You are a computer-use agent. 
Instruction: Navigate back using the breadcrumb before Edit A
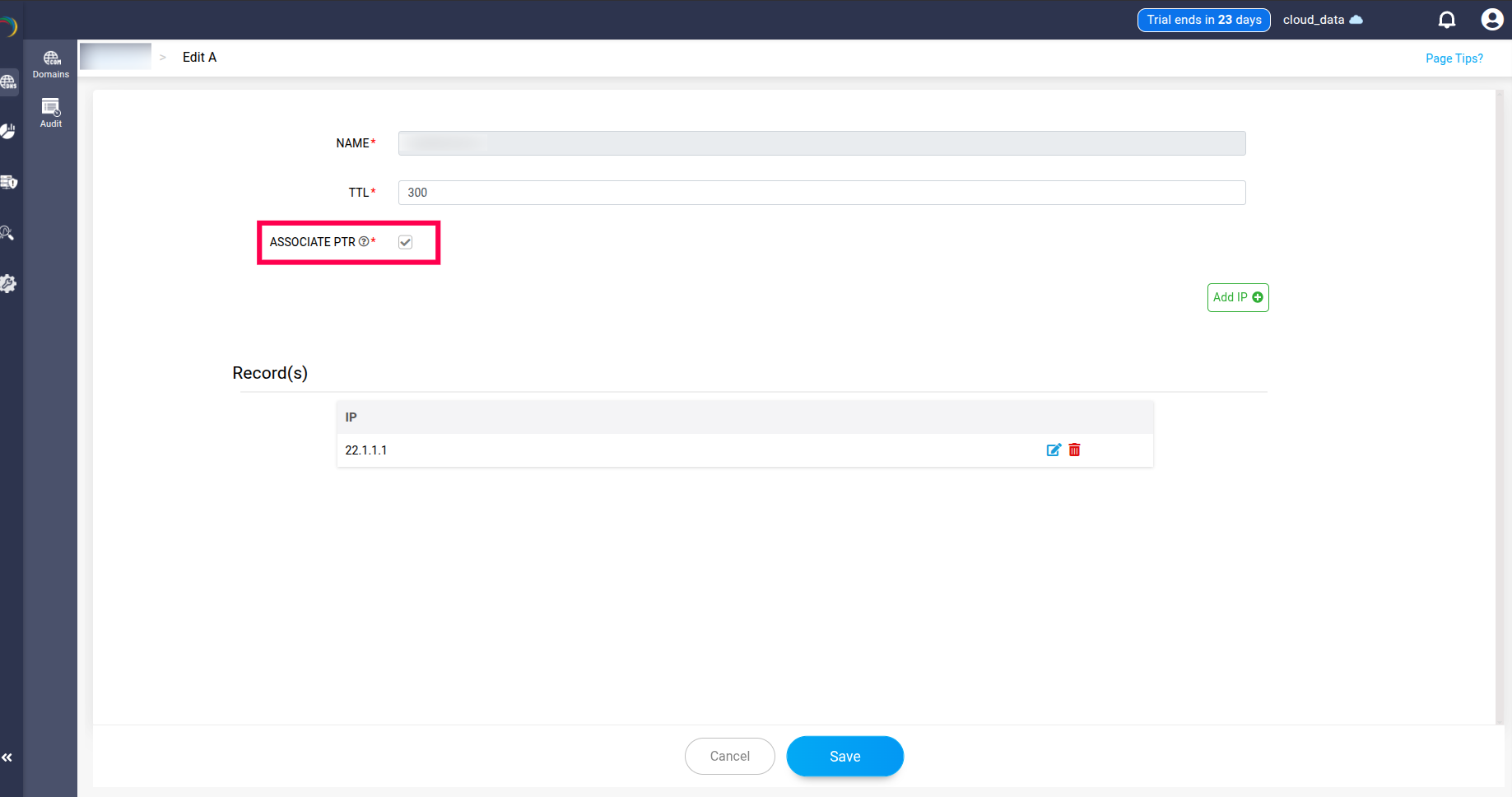115,56
